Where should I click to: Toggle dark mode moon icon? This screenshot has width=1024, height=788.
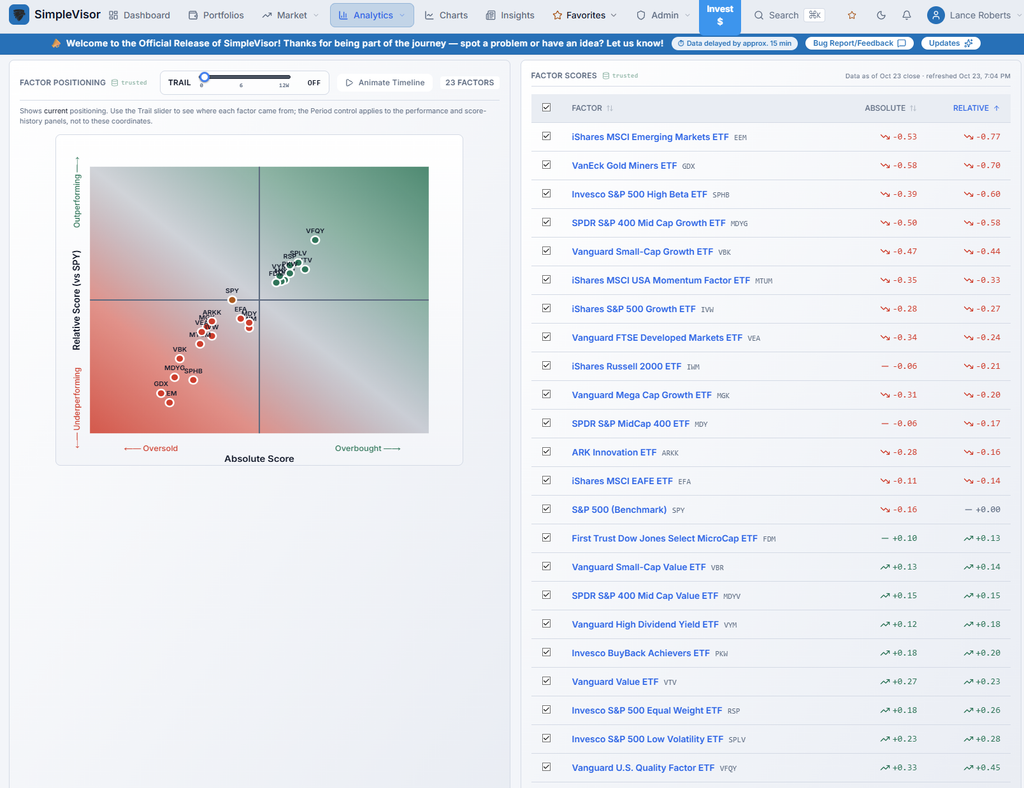coord(881,15)
